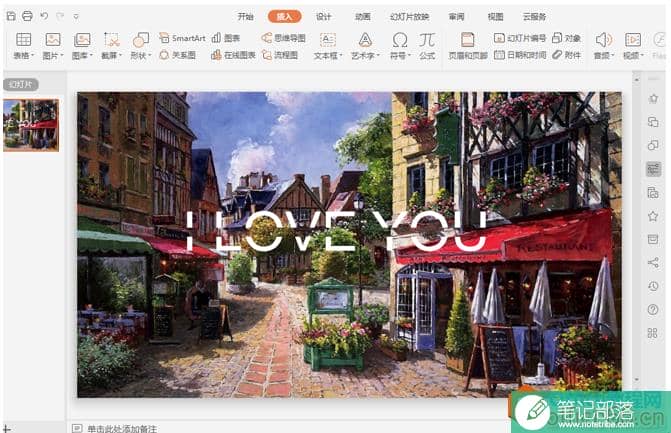This screenshot has width=671, height=433.
Task: Open the 云服务 cloud services tab
Action: [x=534, y=17]
